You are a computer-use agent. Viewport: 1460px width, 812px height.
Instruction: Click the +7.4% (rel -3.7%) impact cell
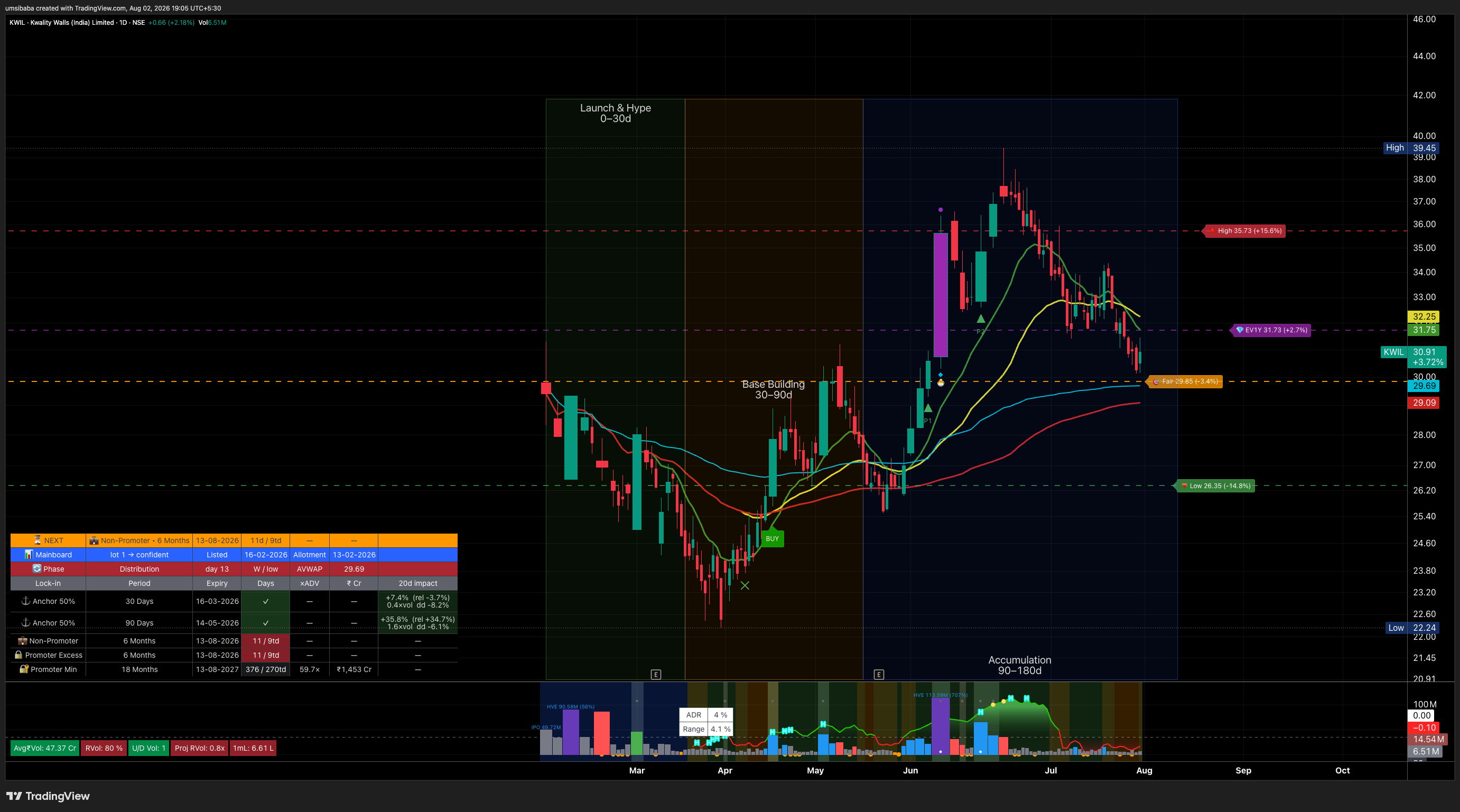click(x=418, y=601)
